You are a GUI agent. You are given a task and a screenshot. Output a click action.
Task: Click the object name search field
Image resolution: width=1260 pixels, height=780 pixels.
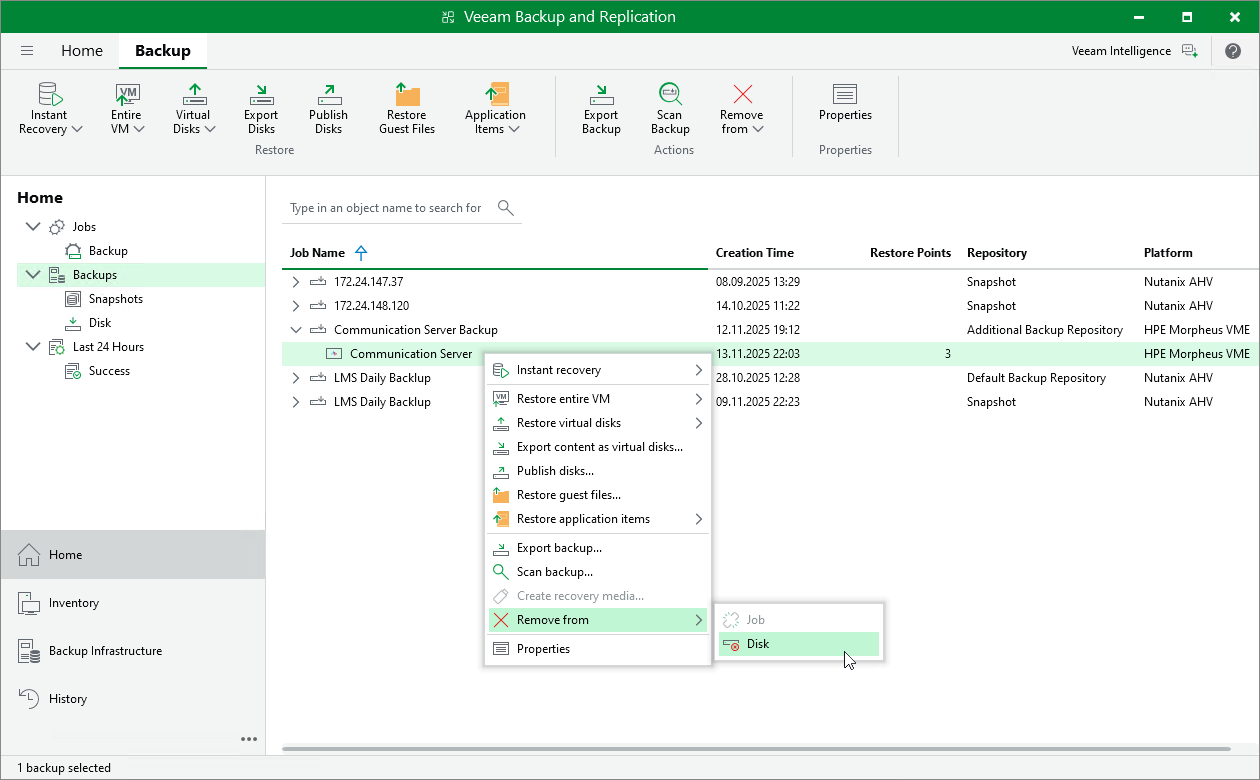386,208
